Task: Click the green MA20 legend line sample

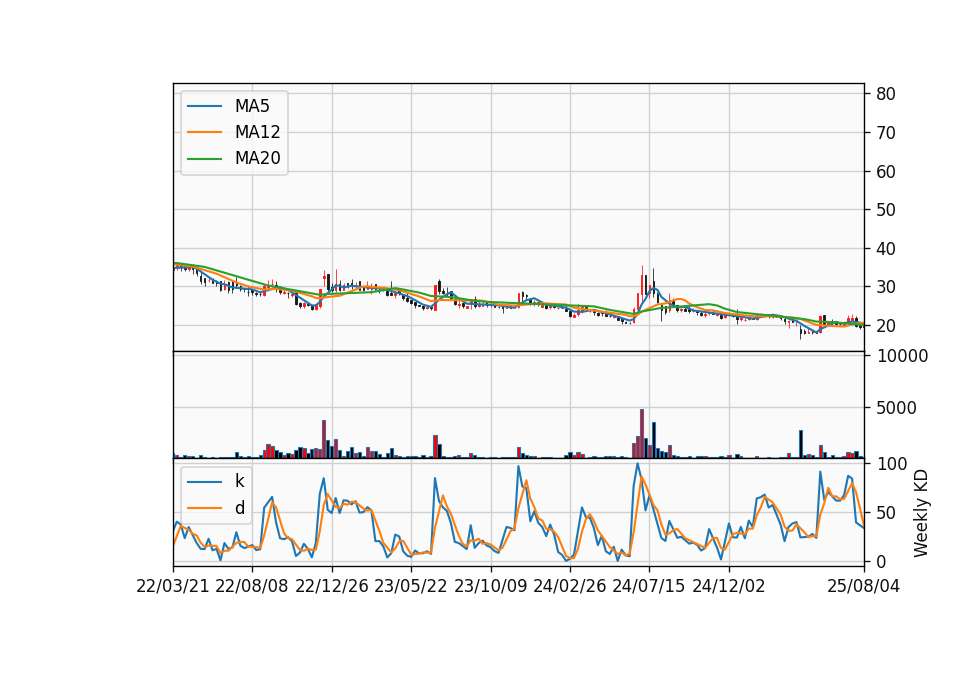Action: [x=204, y=159]
